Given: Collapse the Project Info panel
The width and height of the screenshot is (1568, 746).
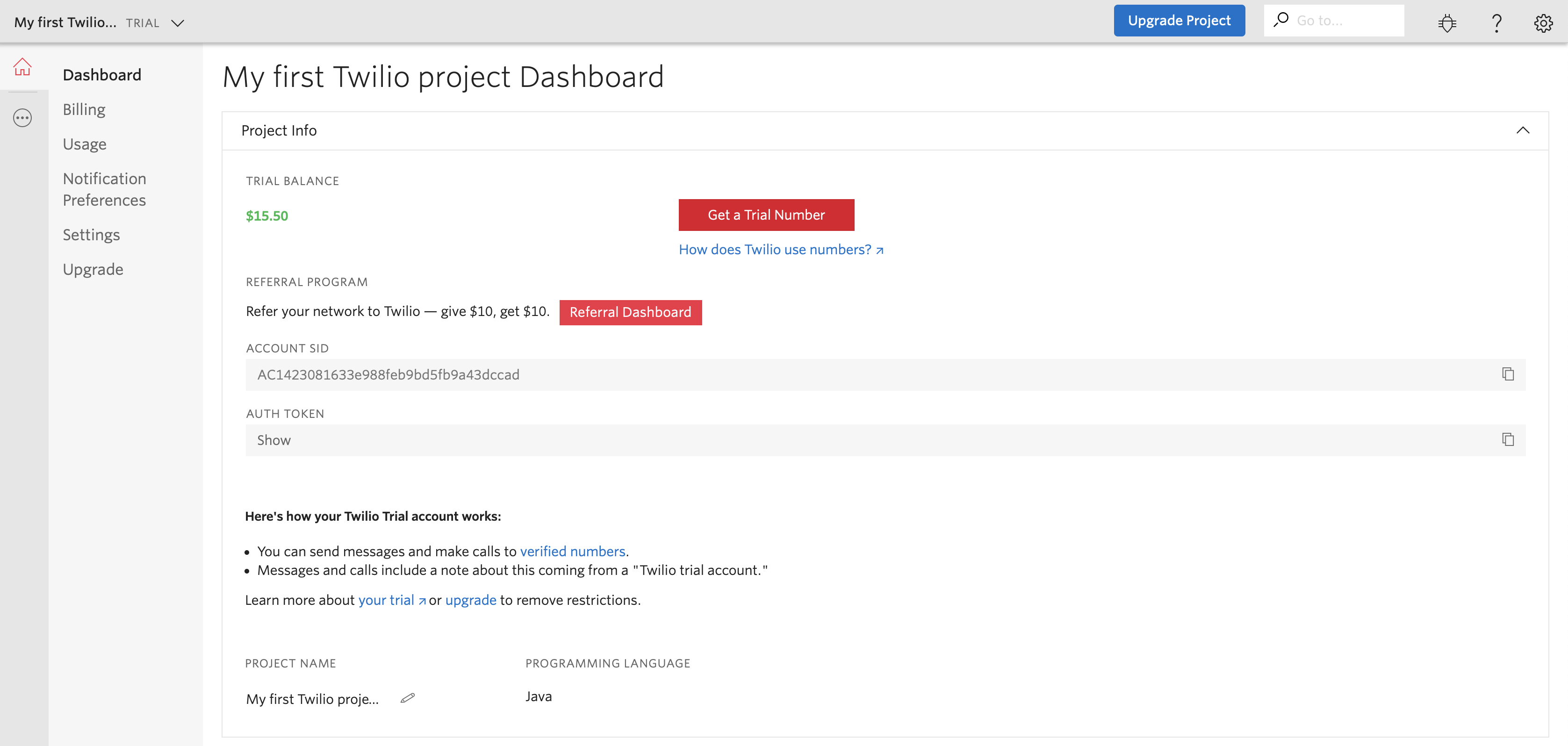Looking at the screenshot, I should [x=1522, y=130].
